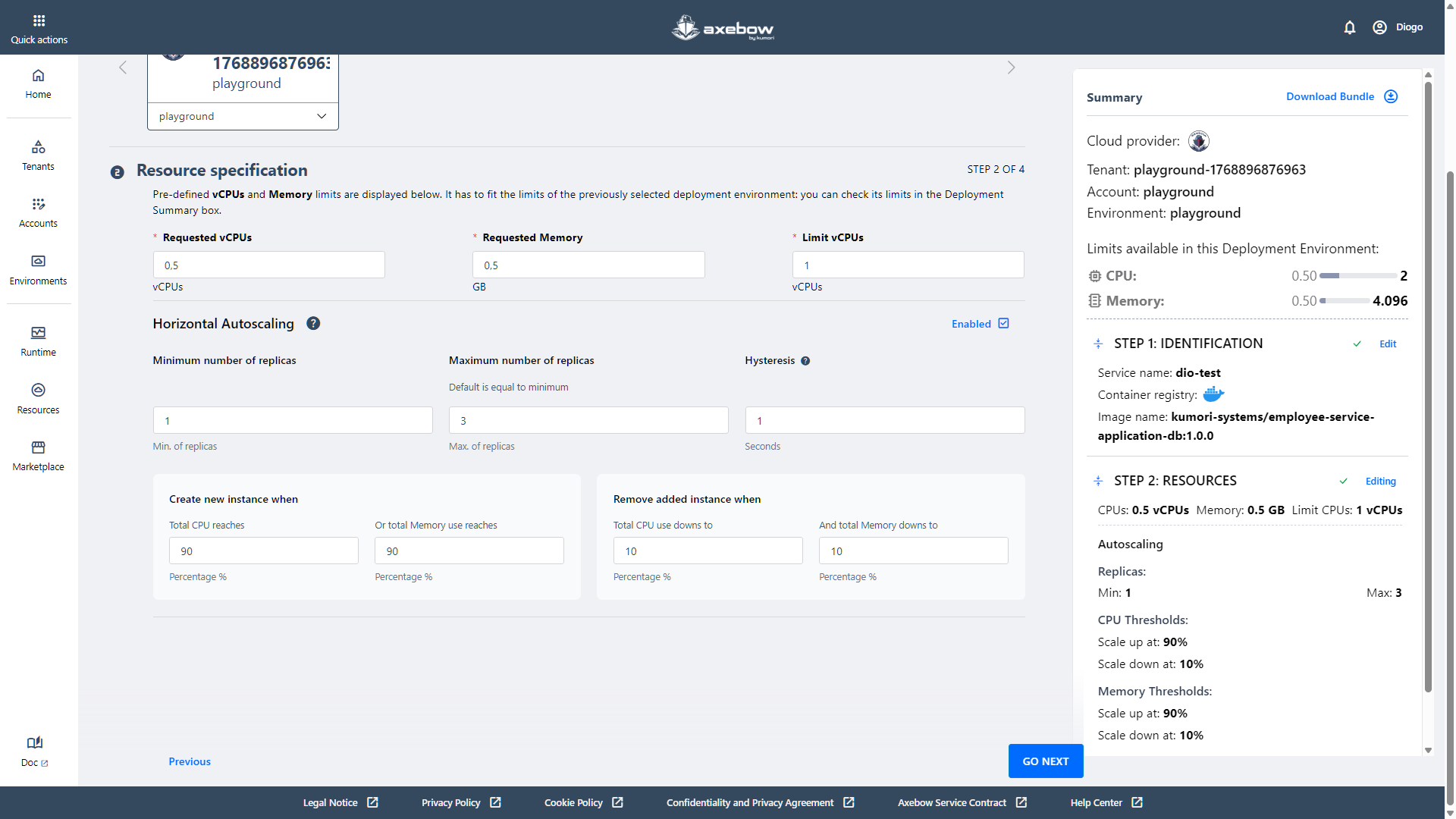Open Marketplace in sidebar

click(x=38, y=455)
